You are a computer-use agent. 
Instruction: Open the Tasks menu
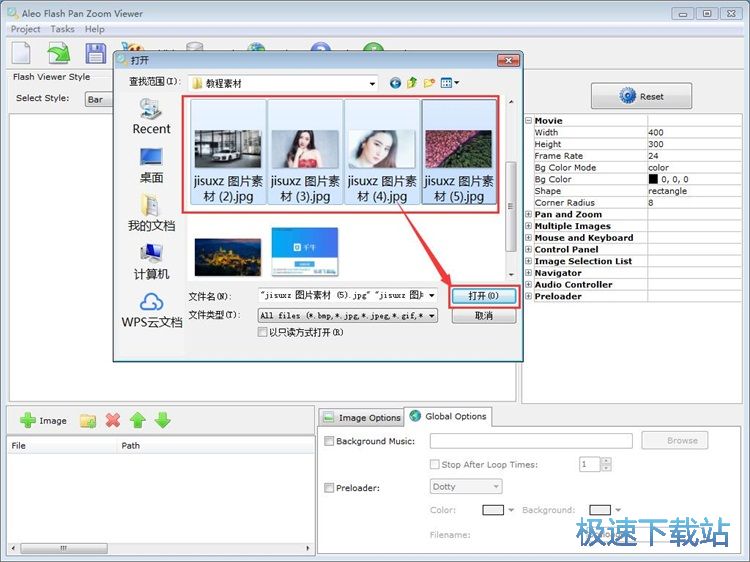point(62,30)
